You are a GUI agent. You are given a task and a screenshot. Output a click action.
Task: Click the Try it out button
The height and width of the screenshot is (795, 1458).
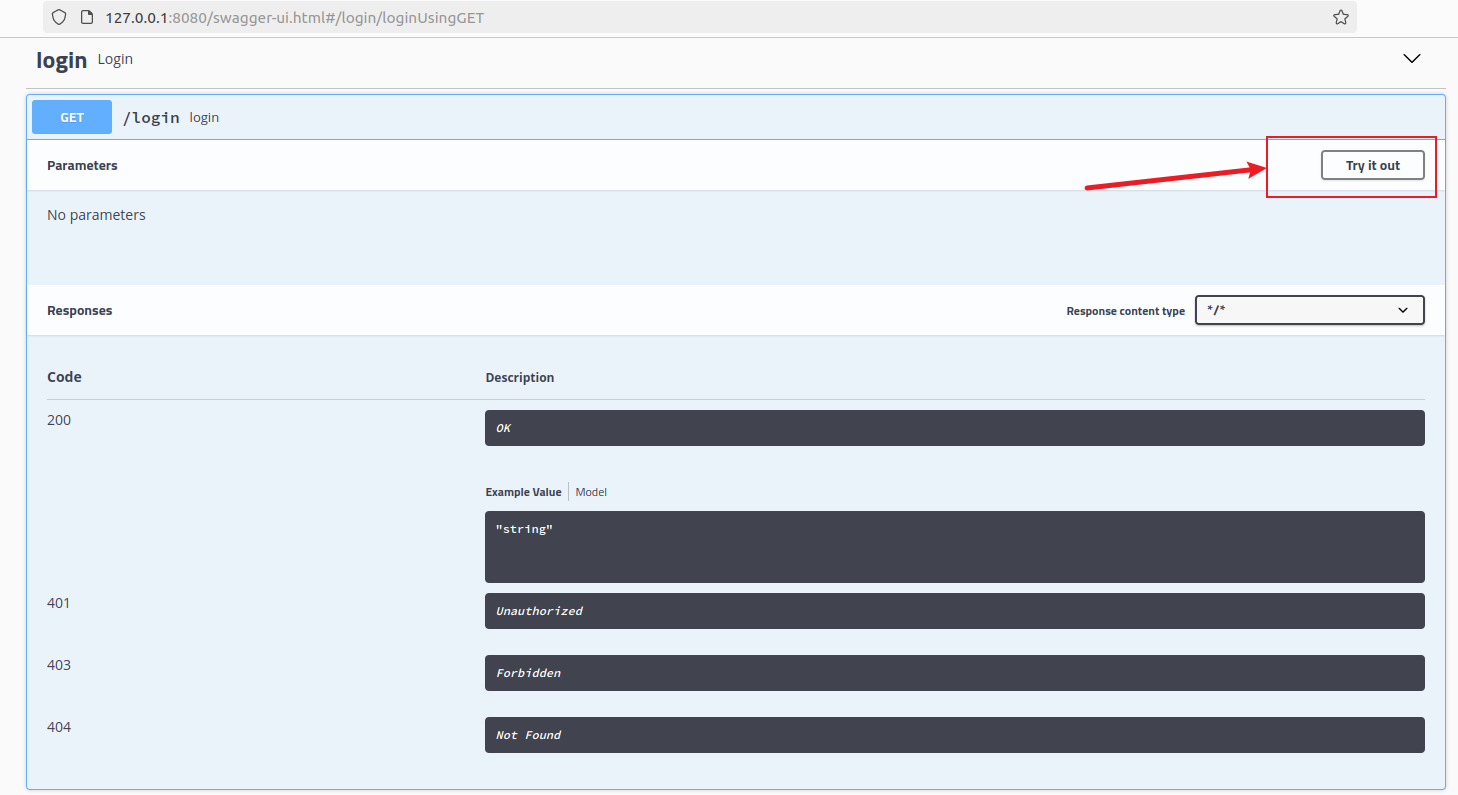tap(1372, 165)
